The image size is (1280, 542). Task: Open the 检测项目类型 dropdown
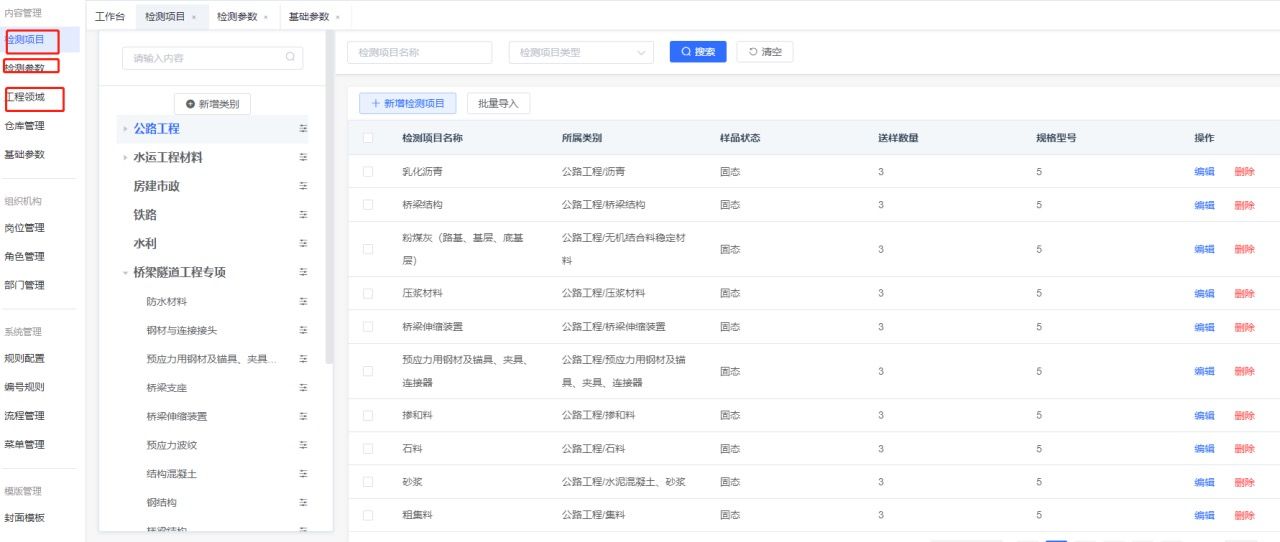[x=581, y=52]
